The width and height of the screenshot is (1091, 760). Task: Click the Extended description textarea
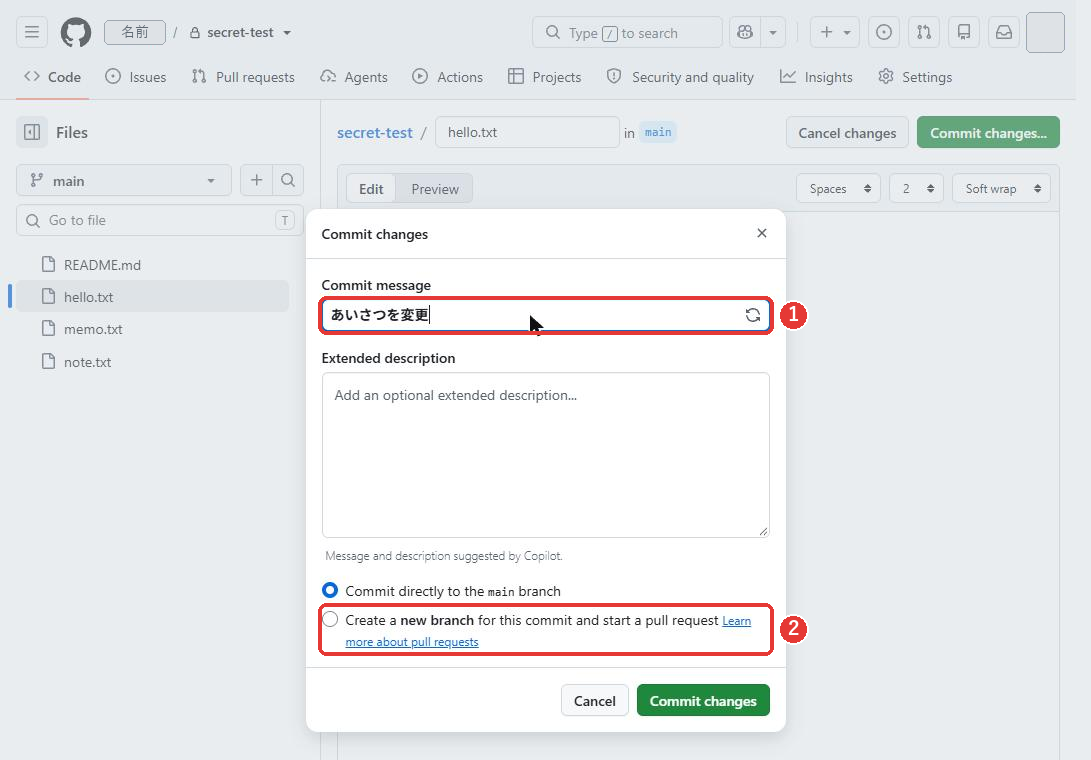point(546,454)
